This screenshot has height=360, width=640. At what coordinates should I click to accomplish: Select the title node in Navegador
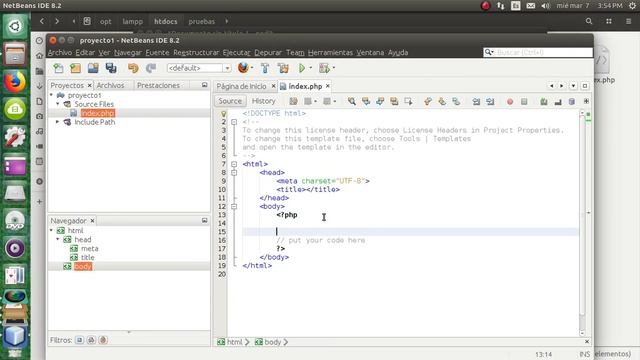(87, 258)
